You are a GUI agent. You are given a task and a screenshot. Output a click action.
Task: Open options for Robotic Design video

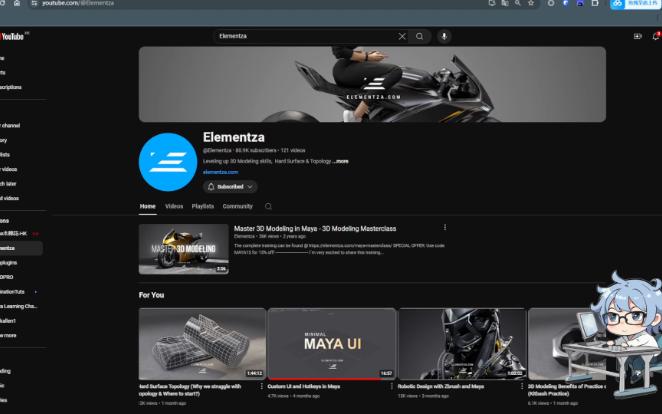click(522, 386)
